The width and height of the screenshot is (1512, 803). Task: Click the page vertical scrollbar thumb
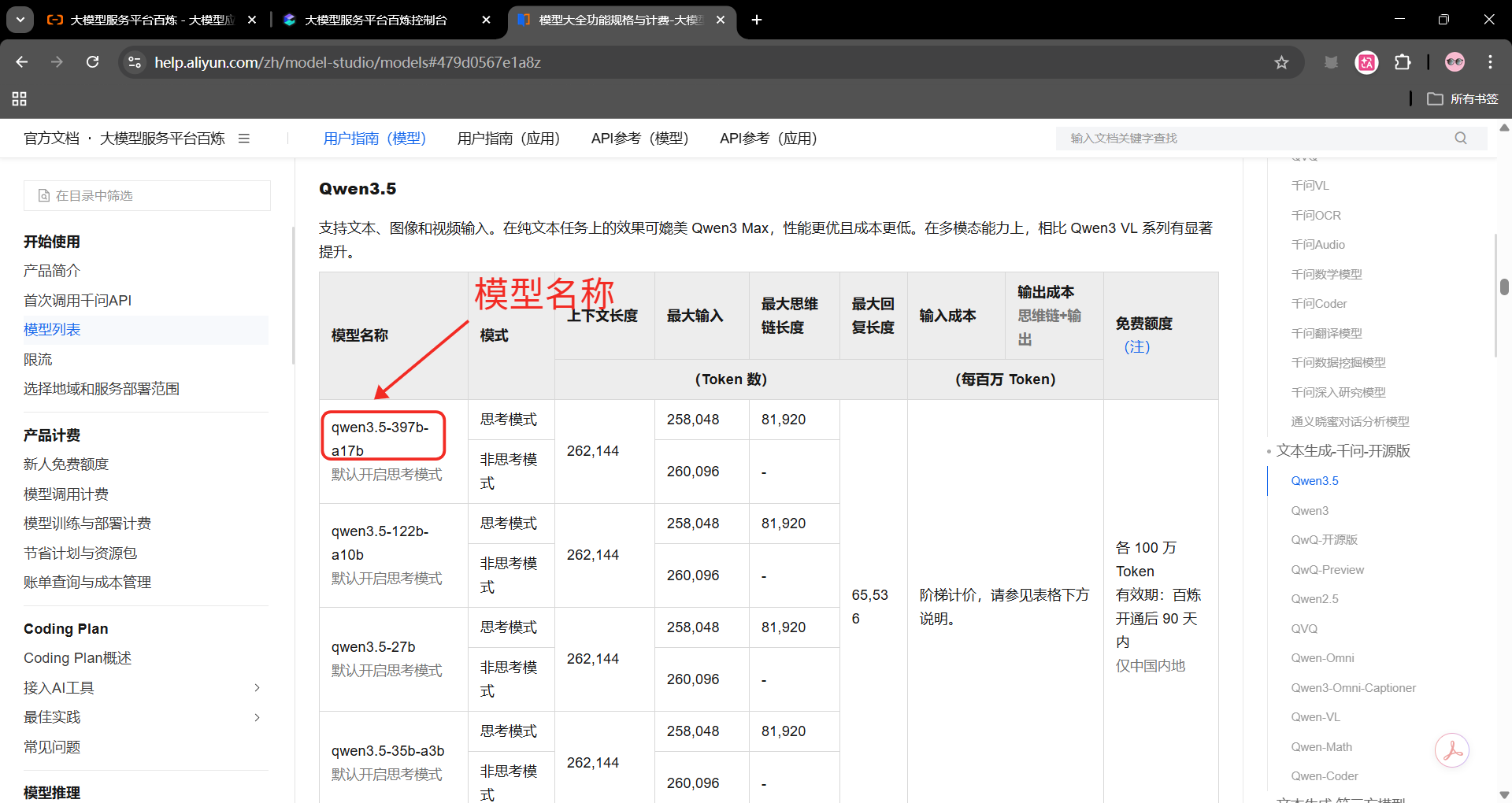pos(1504,287)
